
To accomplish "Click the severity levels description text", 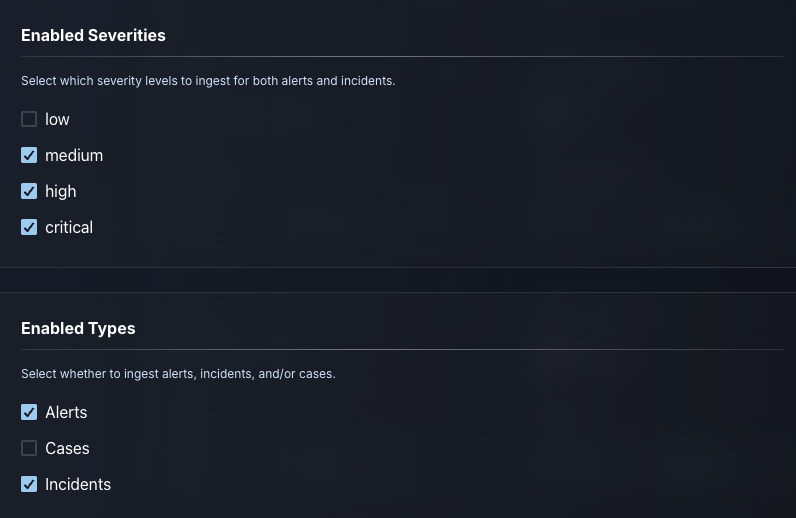I will [x=208, y=81].
